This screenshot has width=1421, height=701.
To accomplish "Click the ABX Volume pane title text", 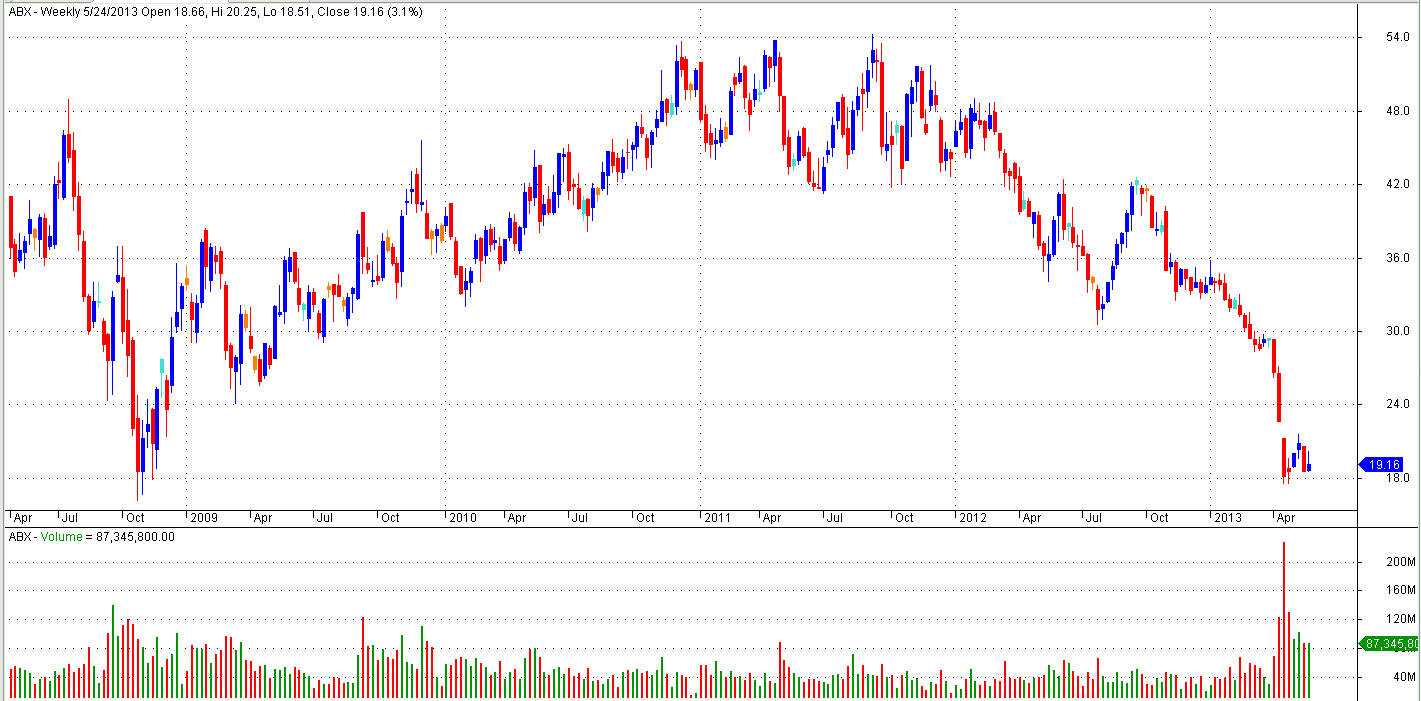I will point(91,537).
